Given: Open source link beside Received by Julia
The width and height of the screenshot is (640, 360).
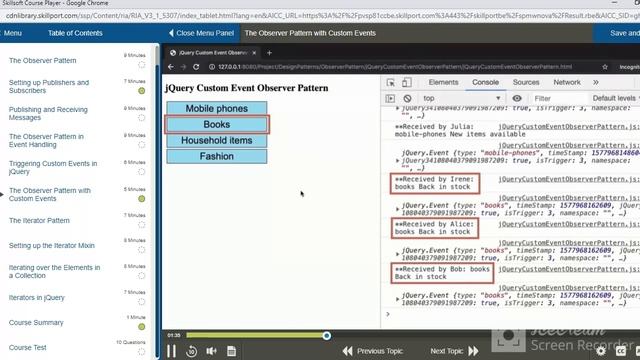Looking at the screenshot, I should [x=569, y=127].
